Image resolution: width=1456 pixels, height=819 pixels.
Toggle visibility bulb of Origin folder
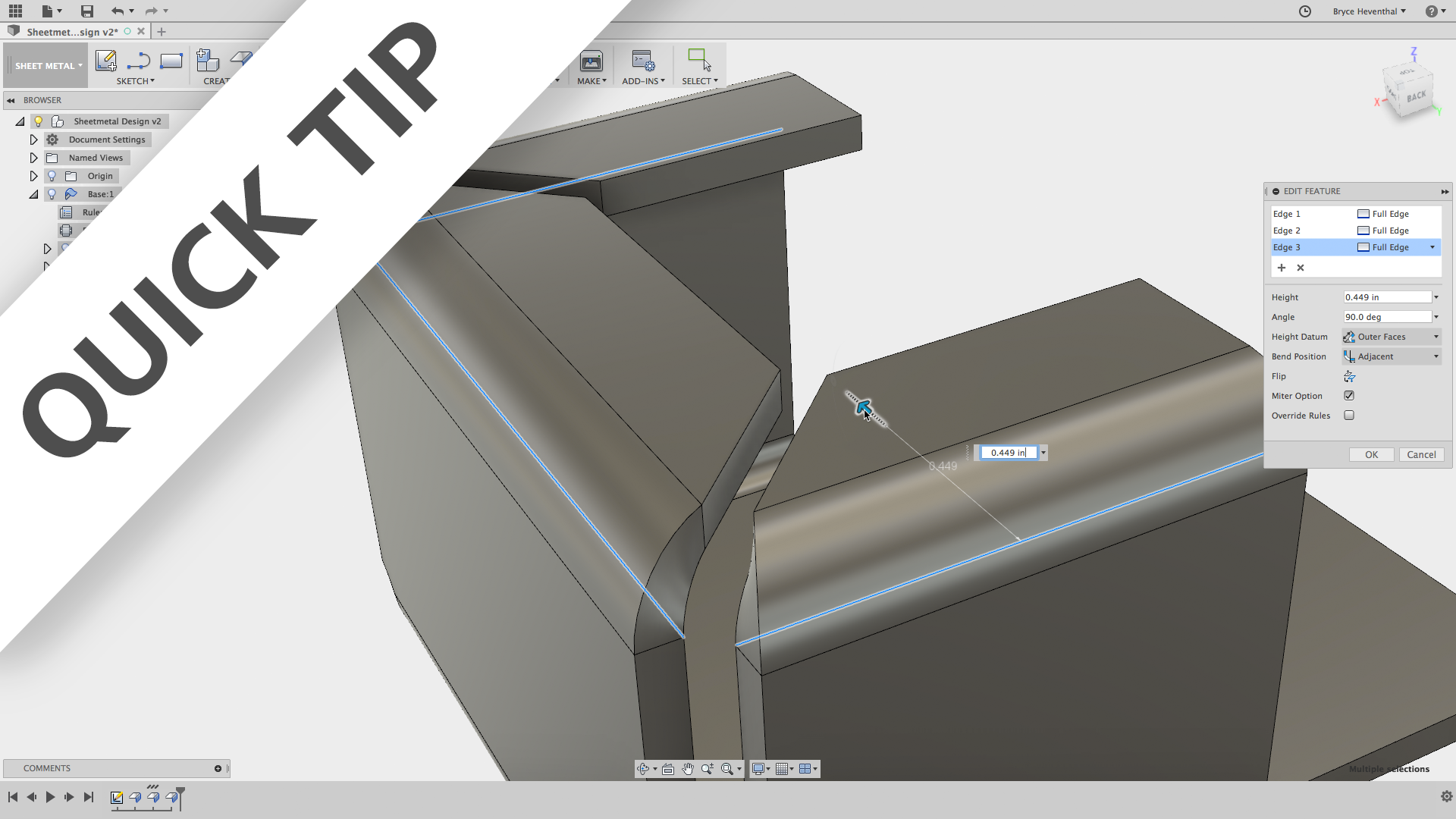pos(52,176)
